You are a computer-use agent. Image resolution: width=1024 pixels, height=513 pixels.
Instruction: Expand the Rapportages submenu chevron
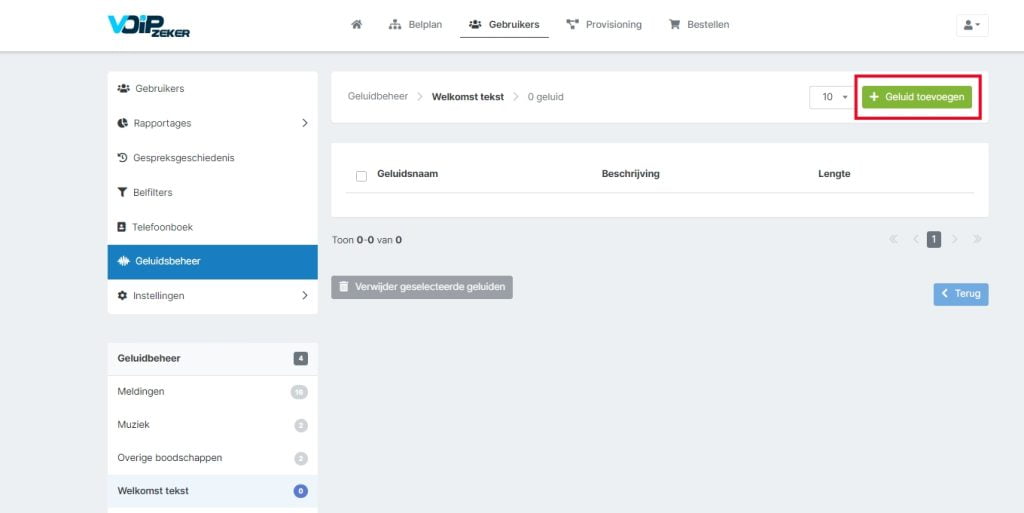point(304,123)
